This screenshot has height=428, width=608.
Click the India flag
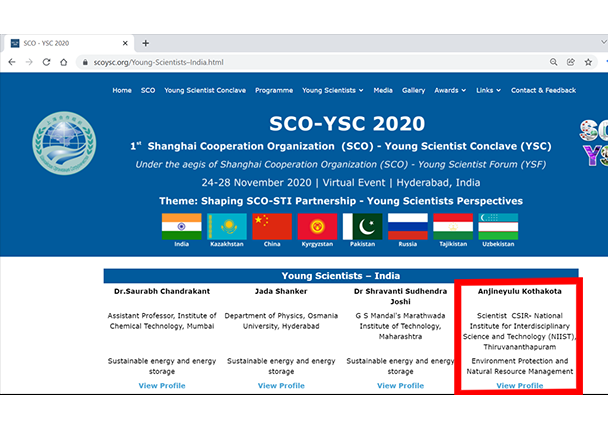tap(181, 226)
